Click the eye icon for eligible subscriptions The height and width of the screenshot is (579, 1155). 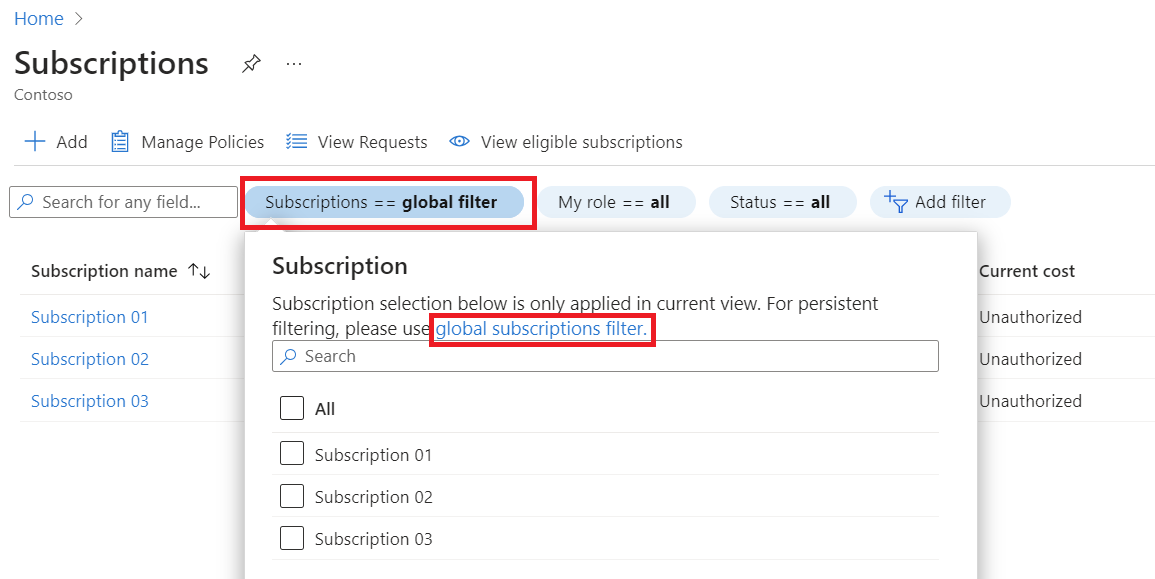point(459,142)
